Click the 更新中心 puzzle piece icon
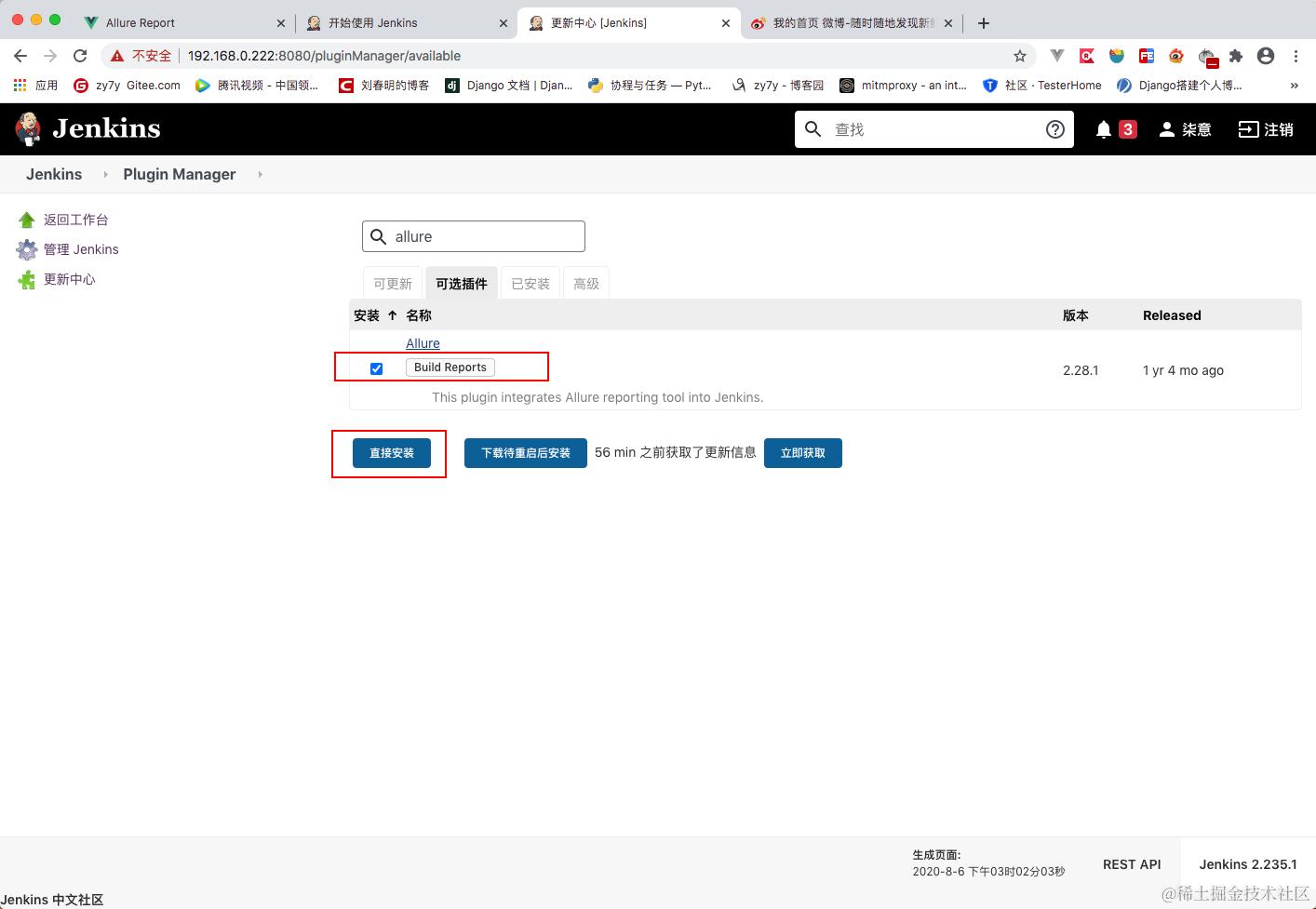Image resolution: width=1316 pixels, height=909 pixels. 27,279
